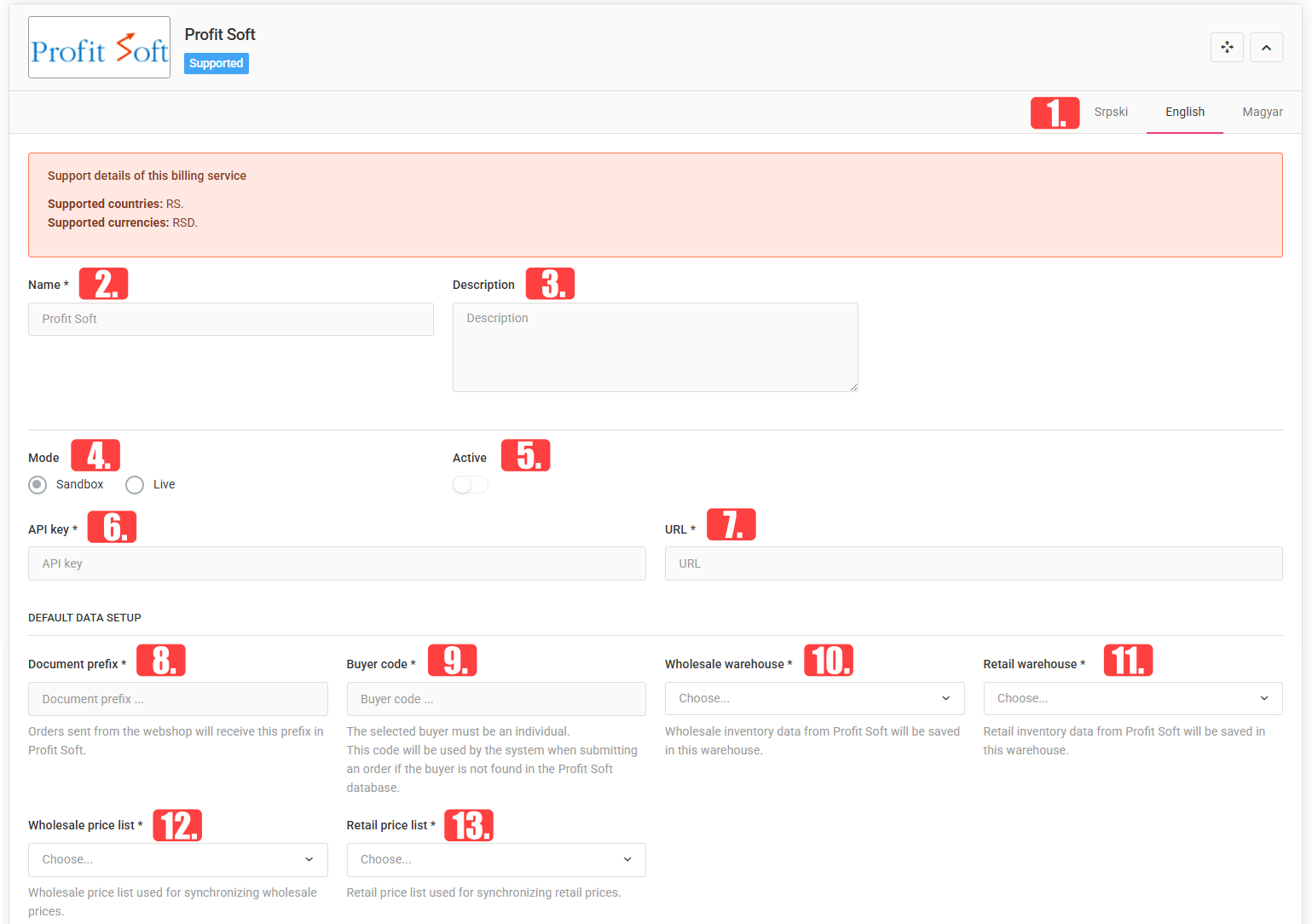The image size is (1312, 924).
Task: Select Live mode radio button
Action: click(135, 485)
